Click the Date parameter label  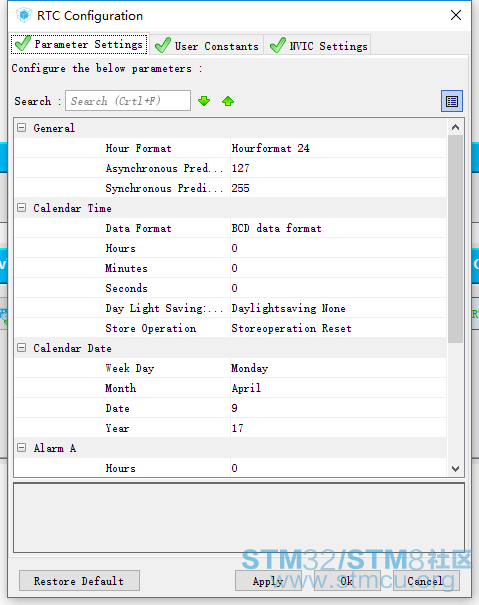coord(117,408)
